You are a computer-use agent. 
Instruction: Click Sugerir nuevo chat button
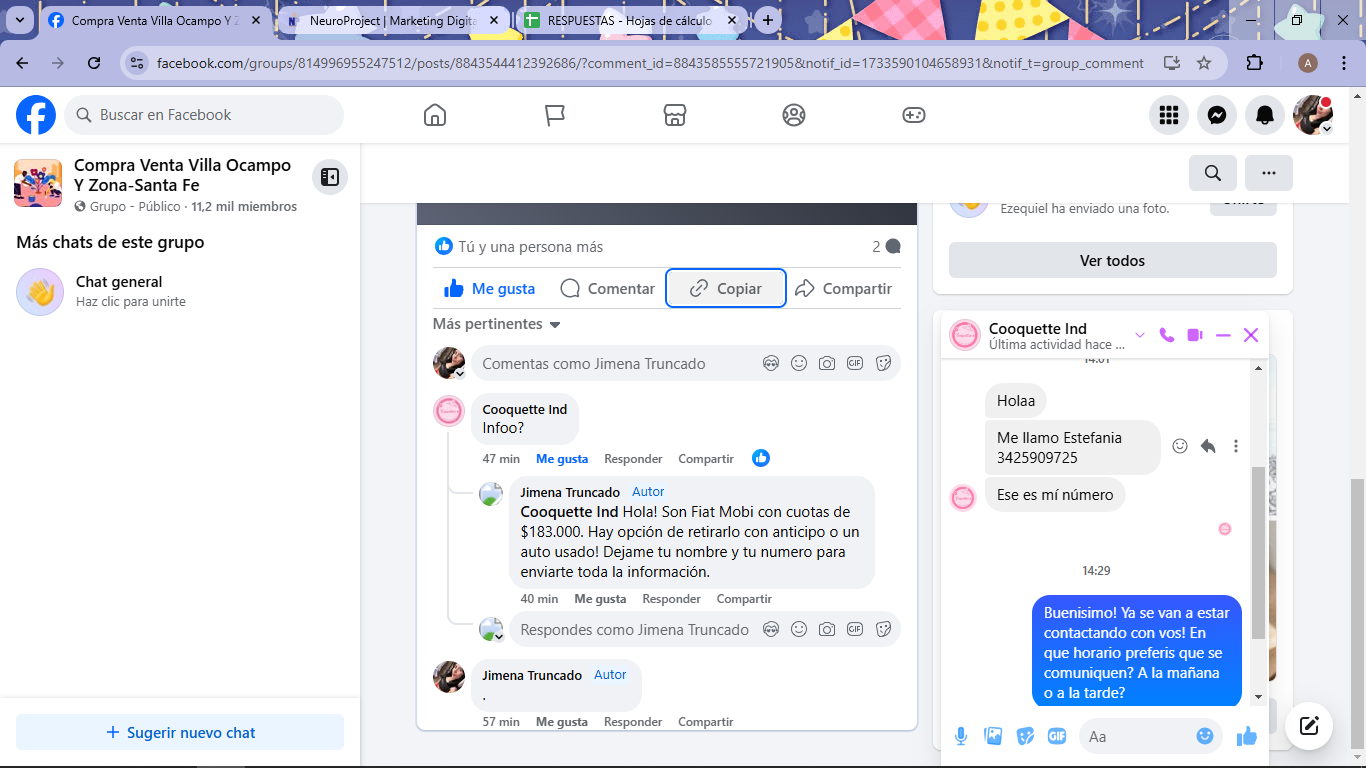(x=180, y=733)
